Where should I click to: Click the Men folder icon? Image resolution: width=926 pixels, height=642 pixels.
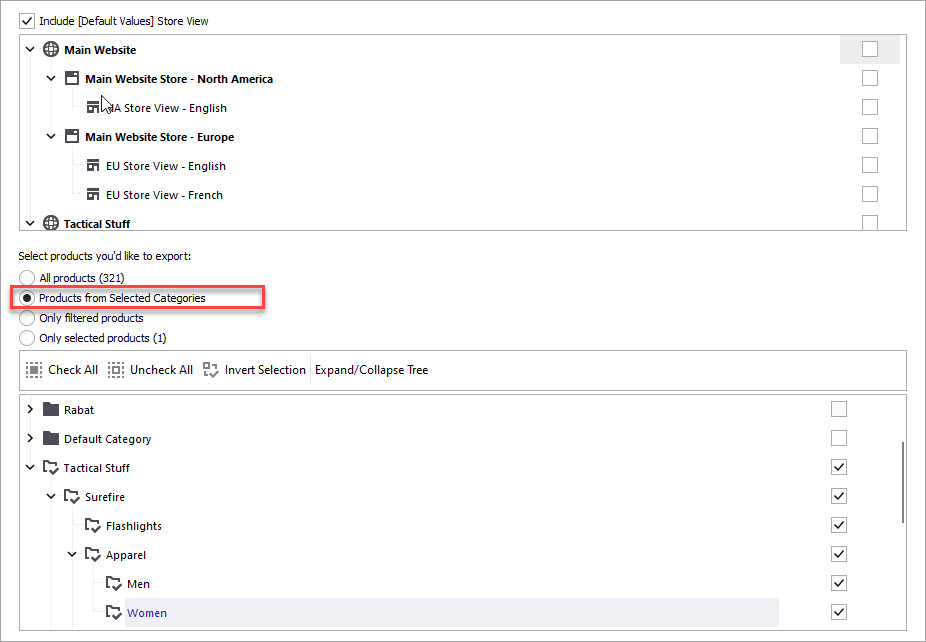coord(114,584)
